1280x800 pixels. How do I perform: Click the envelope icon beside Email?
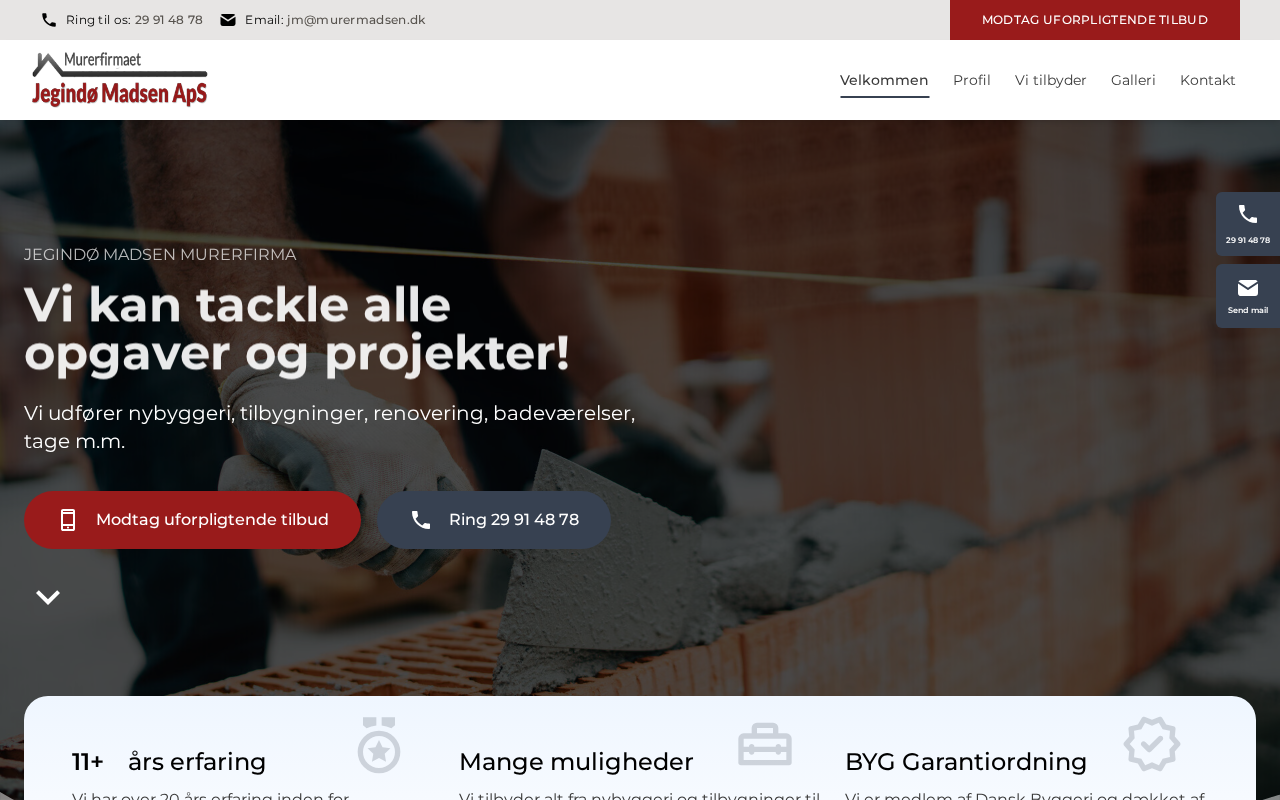click(228, 20)
